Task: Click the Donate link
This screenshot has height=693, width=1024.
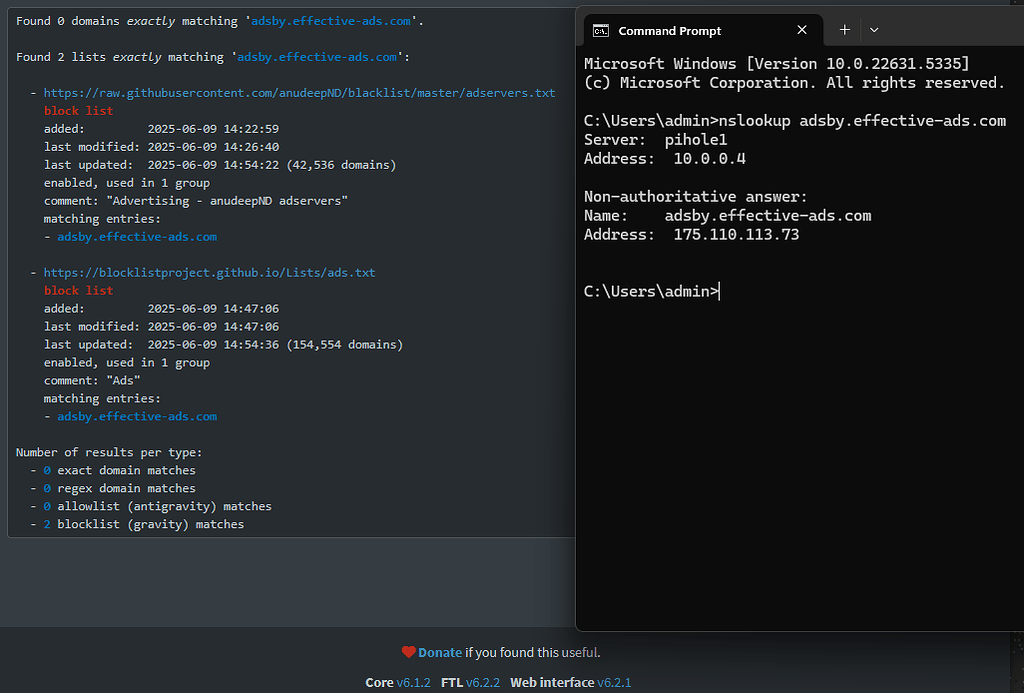Action: pos(442,652)
